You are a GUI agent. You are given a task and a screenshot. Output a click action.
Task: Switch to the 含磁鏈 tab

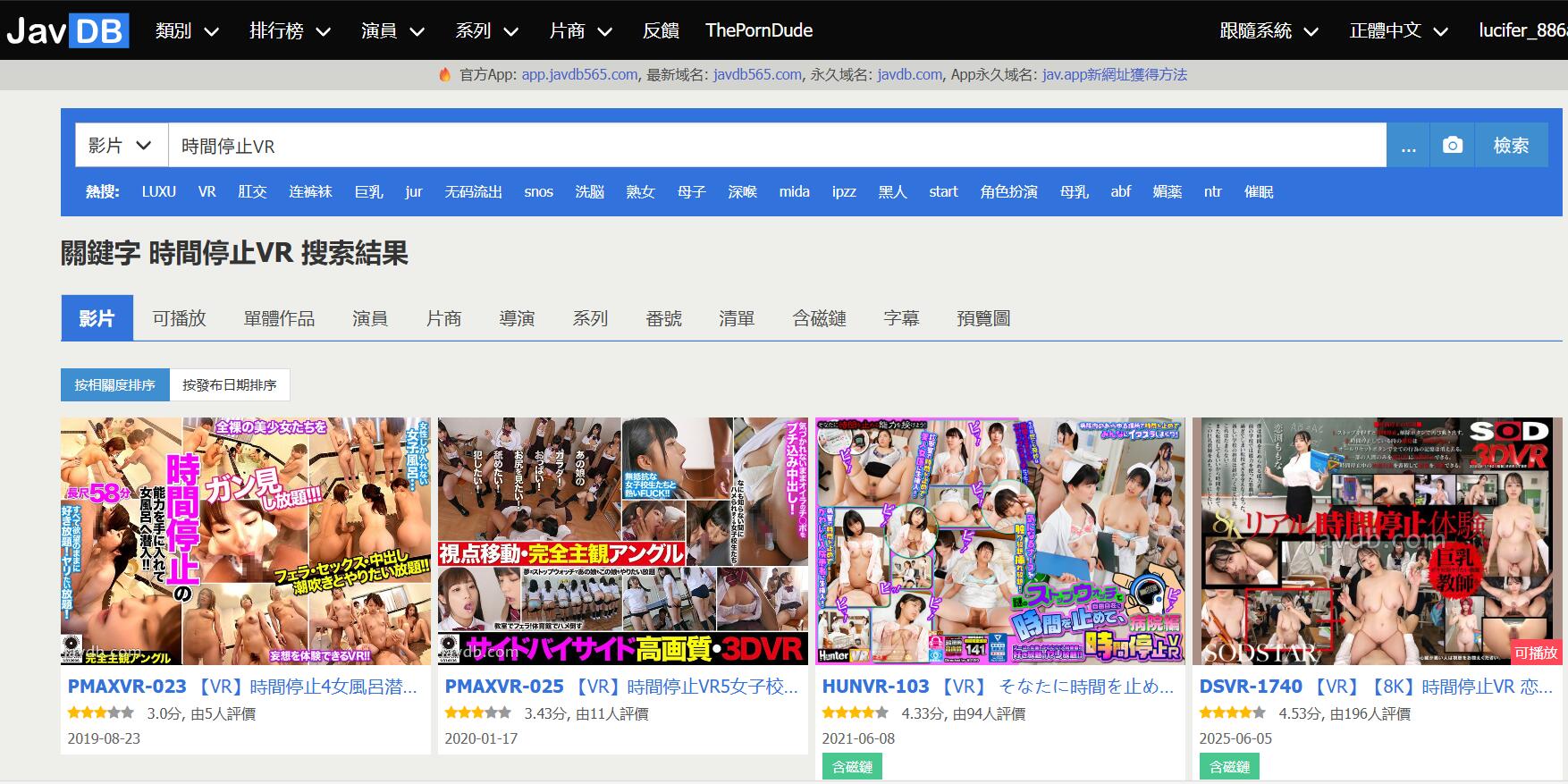pos(819,318)
